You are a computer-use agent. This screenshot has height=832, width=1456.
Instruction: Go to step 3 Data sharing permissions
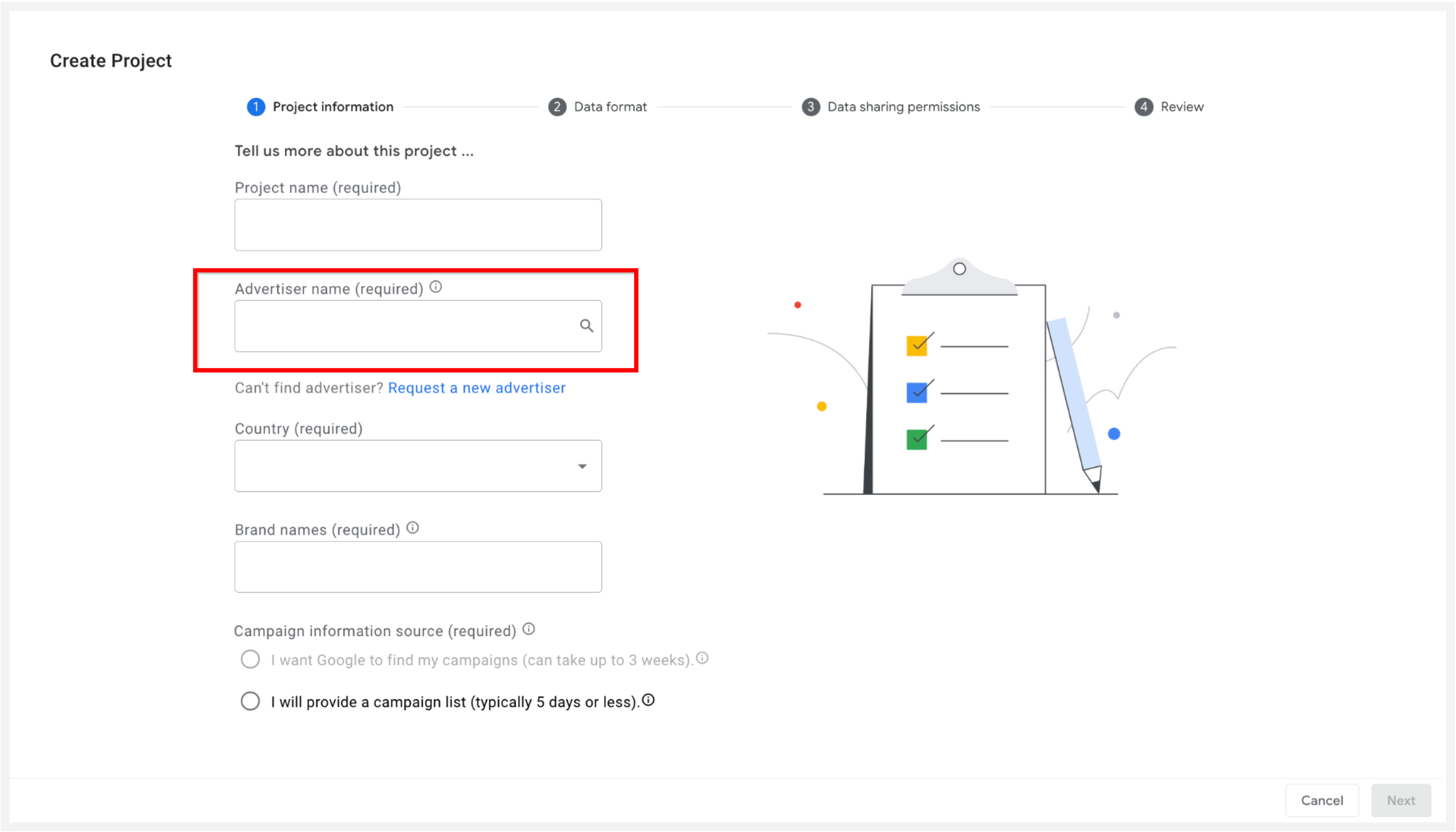891,107
